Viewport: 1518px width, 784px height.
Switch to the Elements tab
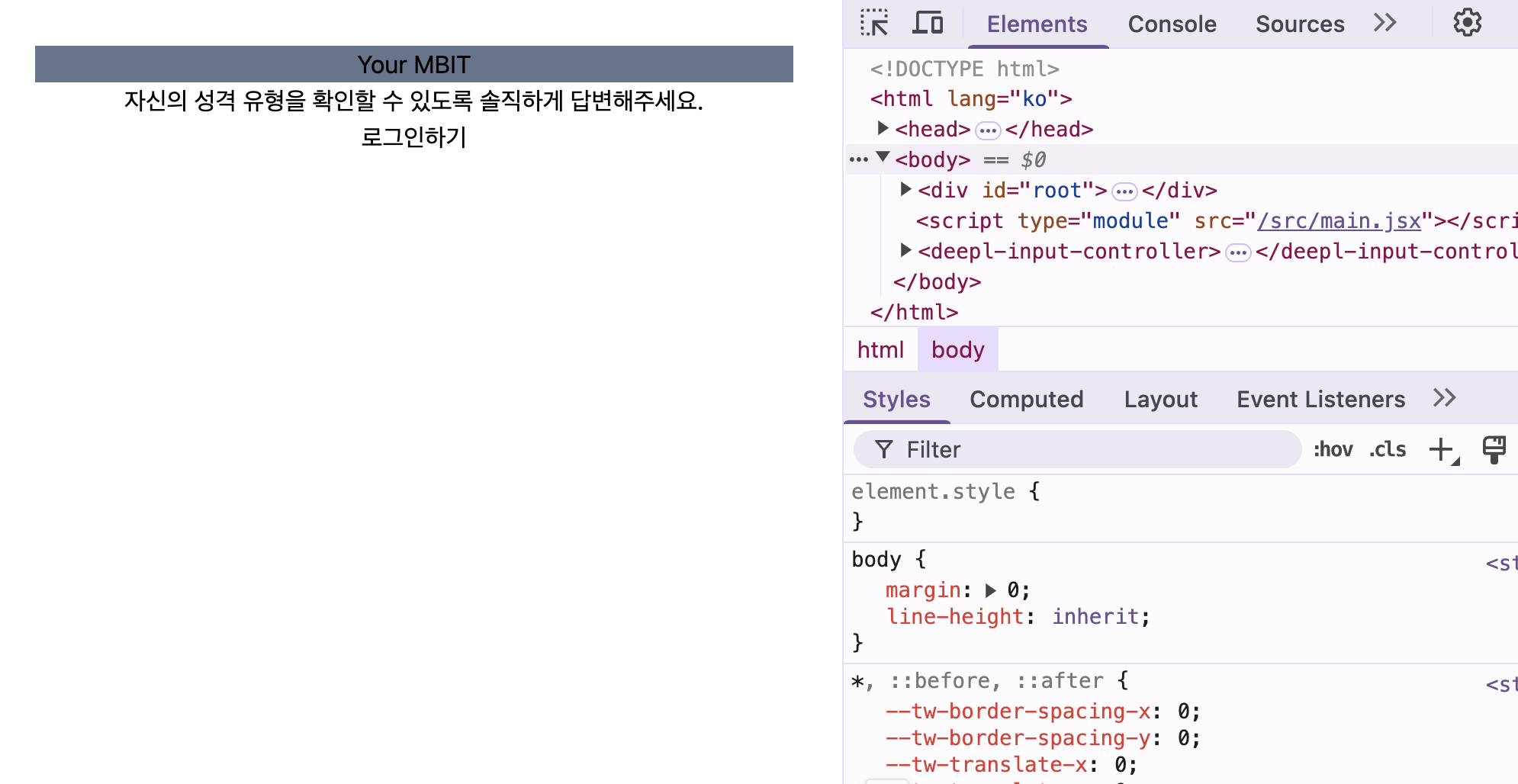[x=1037, y=24]
